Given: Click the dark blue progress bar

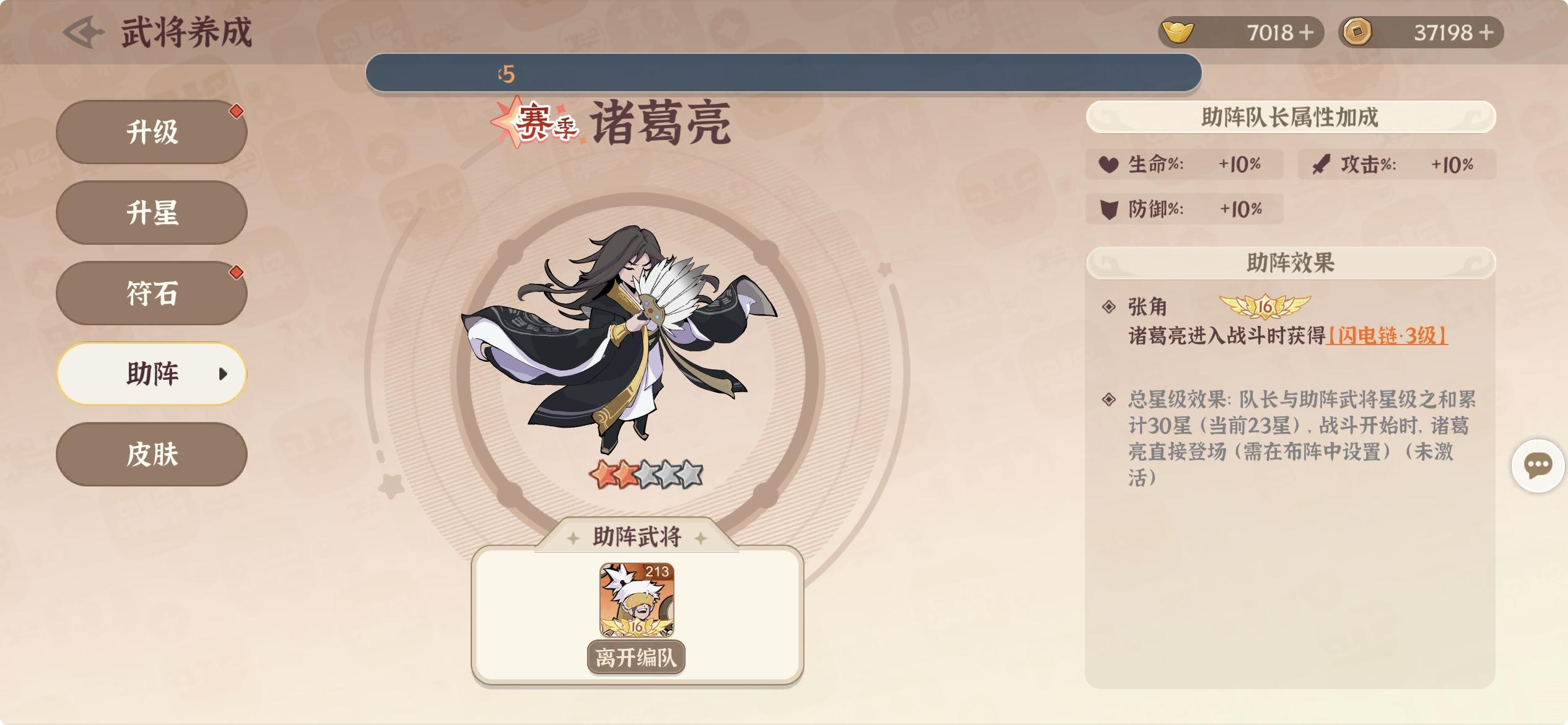Looking at the screenshot, I should click(x=783, y=73).
